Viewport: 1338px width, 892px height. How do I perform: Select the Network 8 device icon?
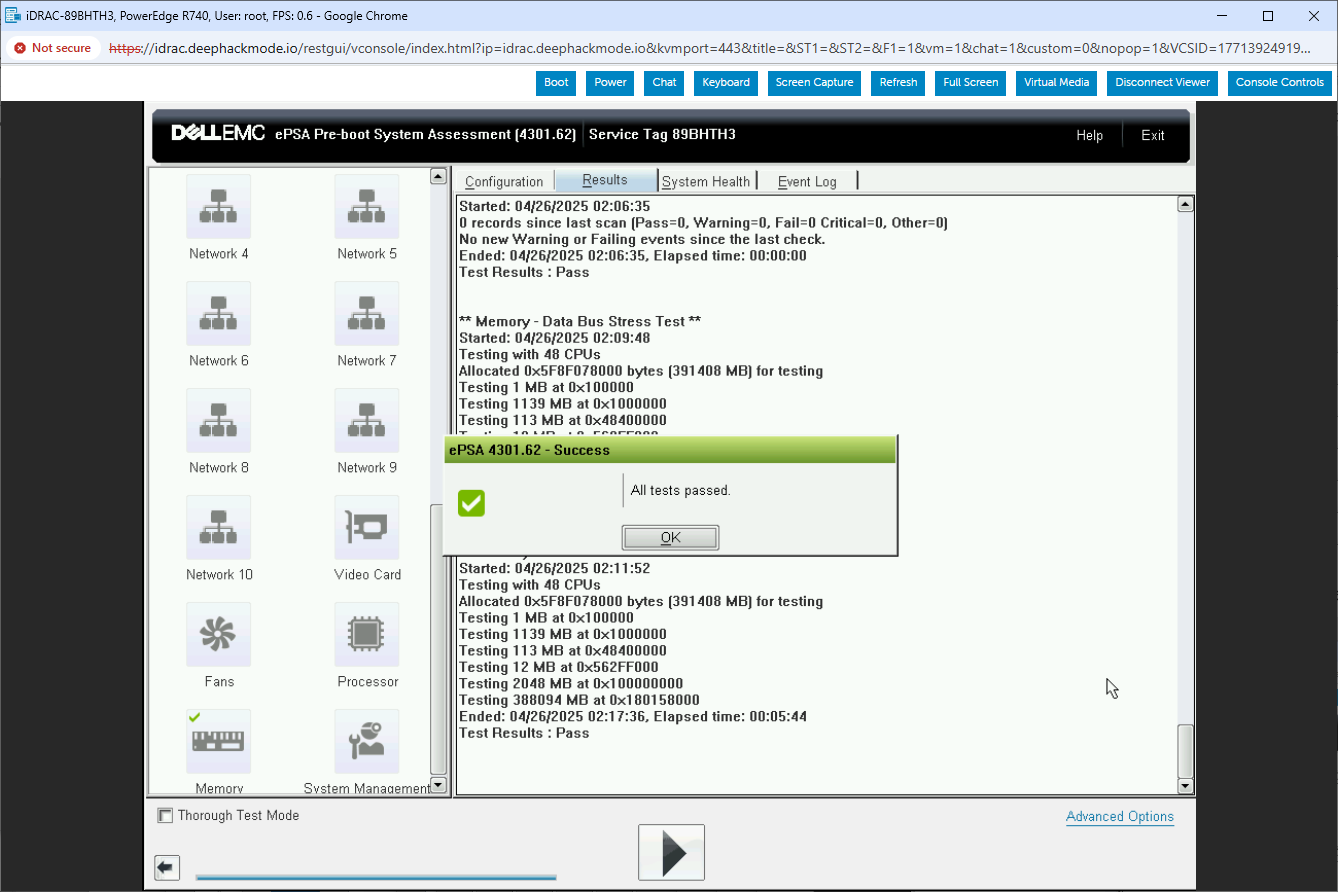coord(218,421)
